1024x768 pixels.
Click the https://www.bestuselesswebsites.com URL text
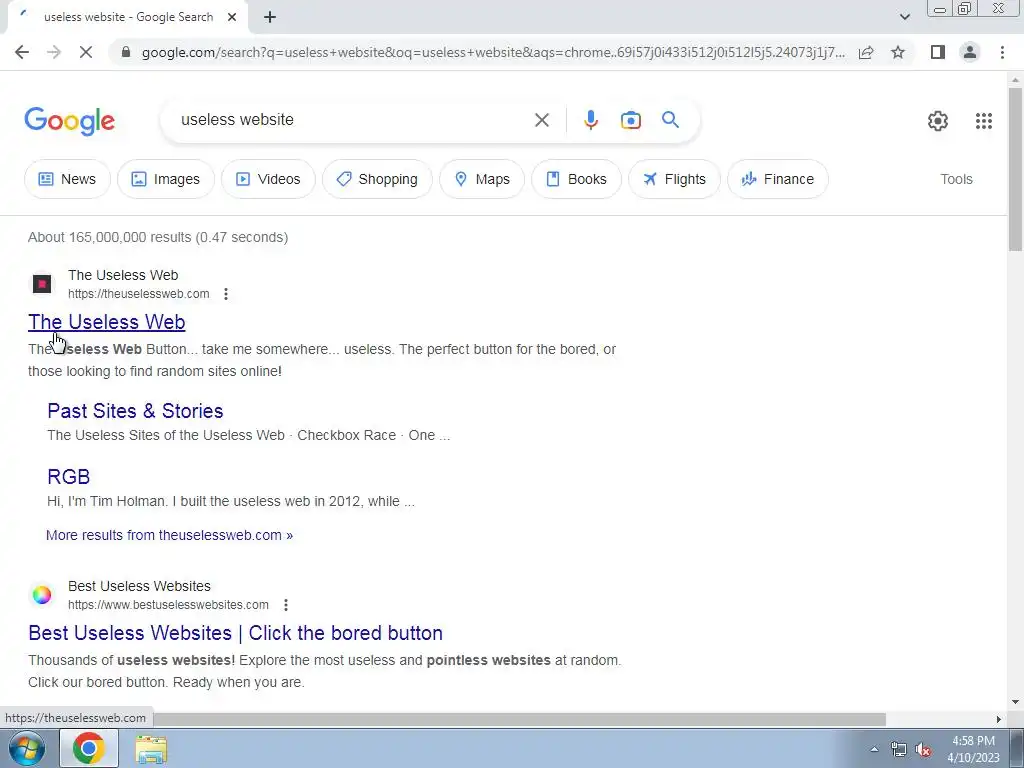(168, 605)
